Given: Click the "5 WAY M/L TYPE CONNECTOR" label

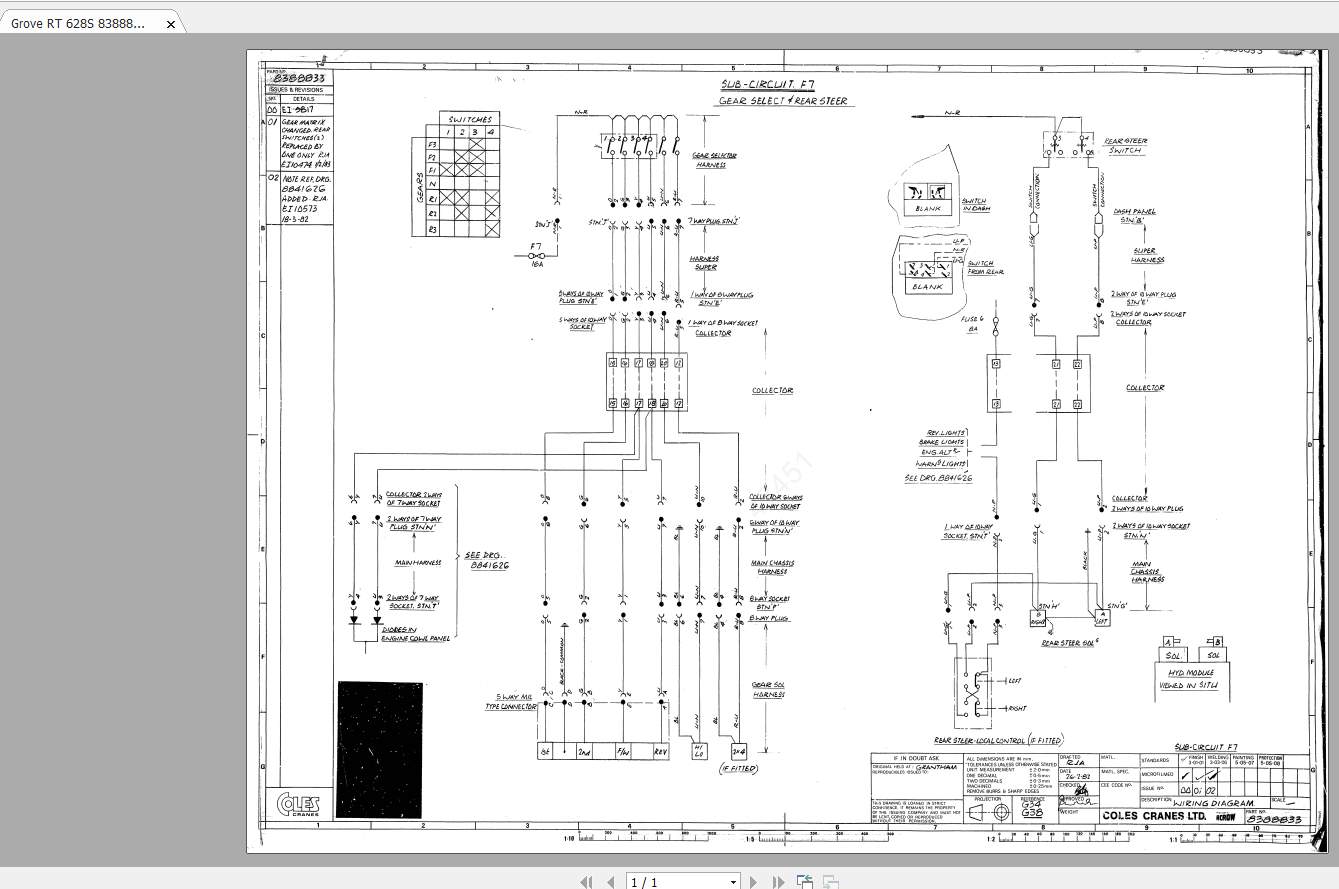Looking at the screenshot, I should click(511, 702).
